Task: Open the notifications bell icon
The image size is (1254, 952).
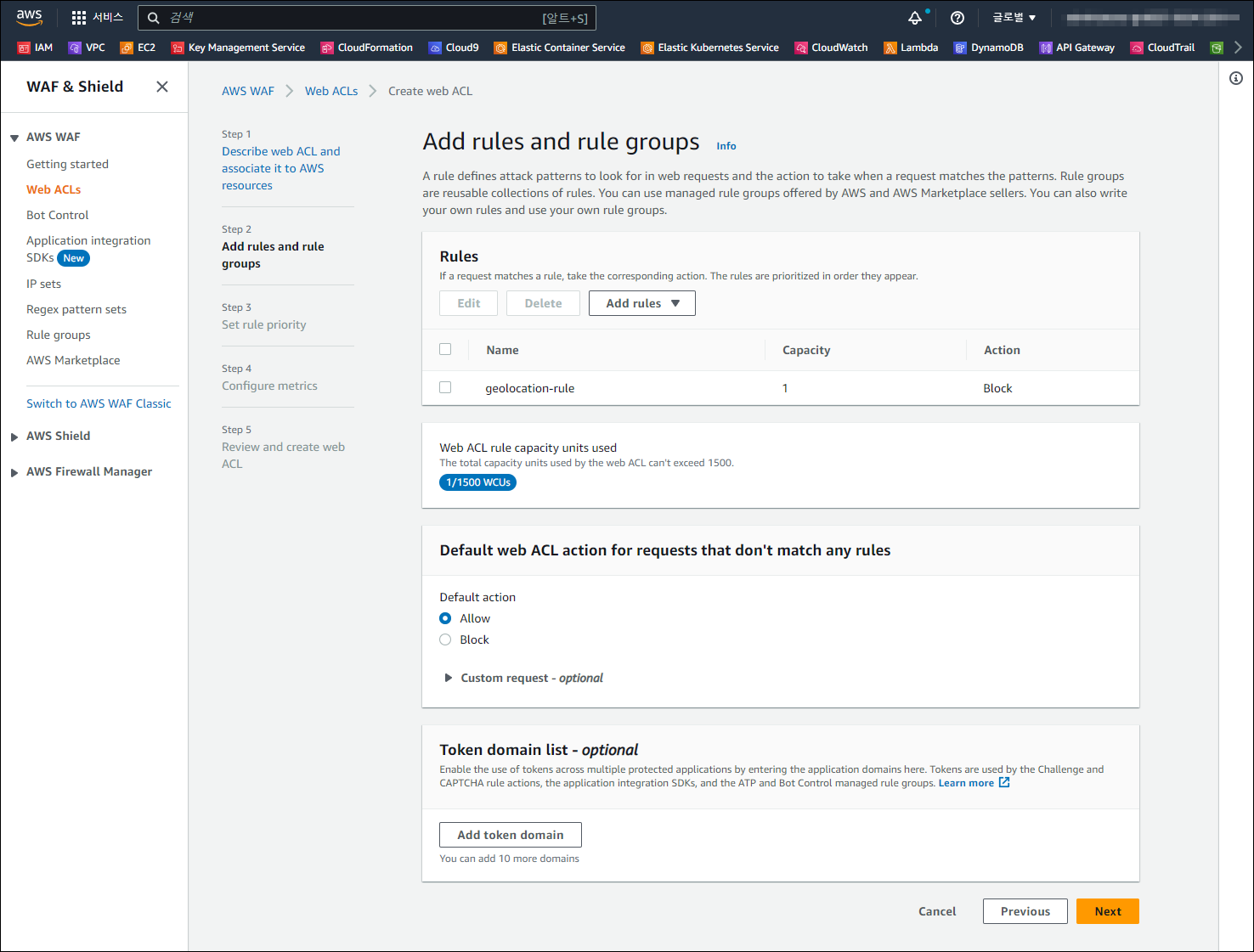Action: 915,18
